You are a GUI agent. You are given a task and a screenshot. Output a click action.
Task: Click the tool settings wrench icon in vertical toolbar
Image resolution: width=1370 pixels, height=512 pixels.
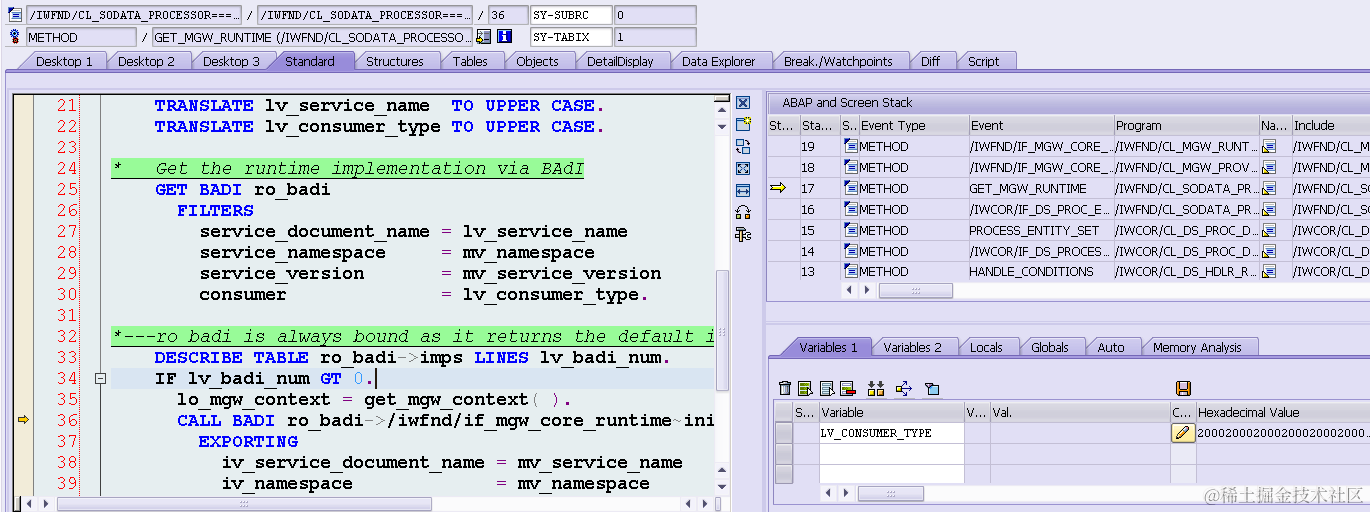pyautogui.click(x=743, y=234)
